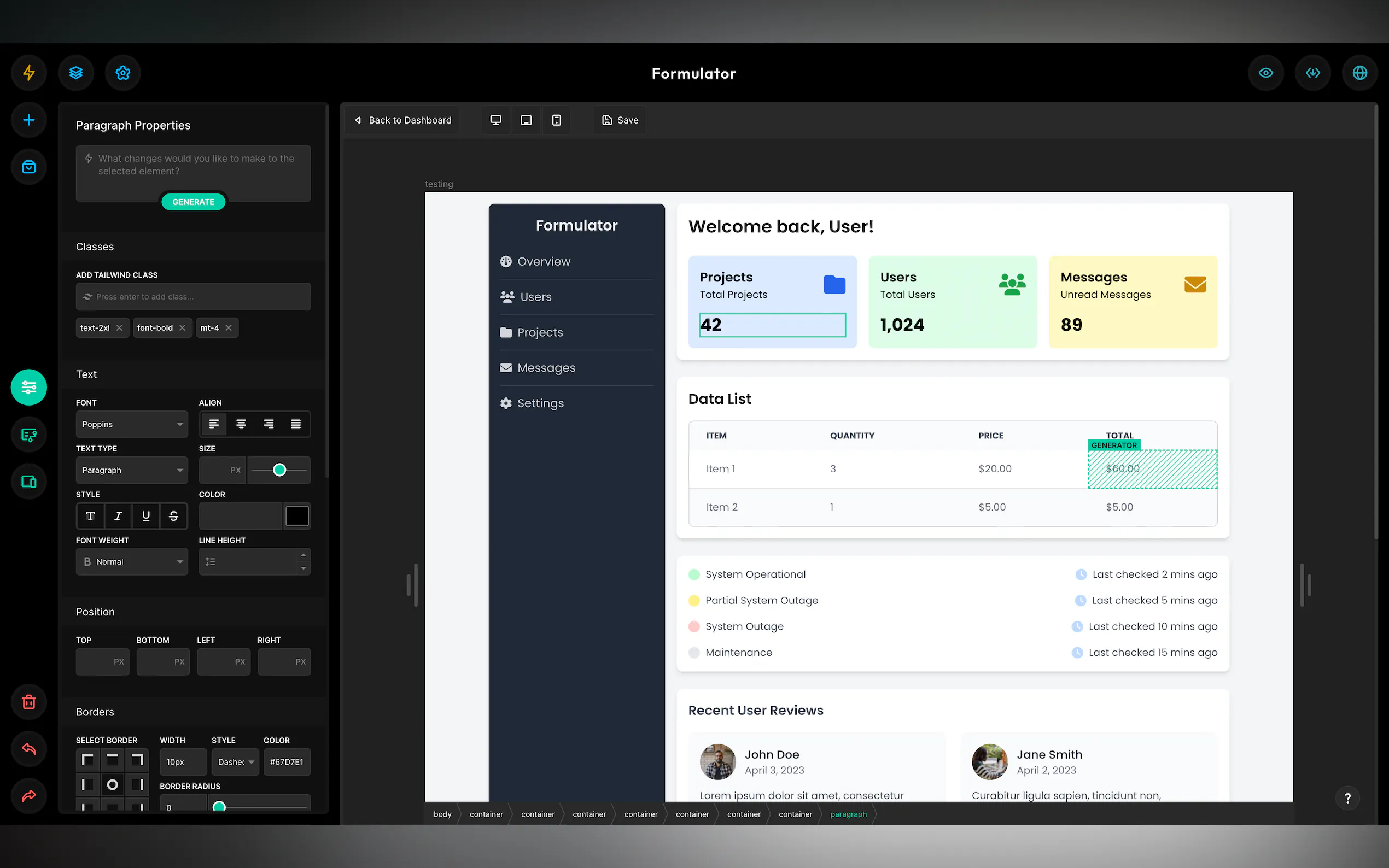The image size is (1389, 868).
Task: Open the Font dropdown showing Poppins
Action: (x=131, y=424)
